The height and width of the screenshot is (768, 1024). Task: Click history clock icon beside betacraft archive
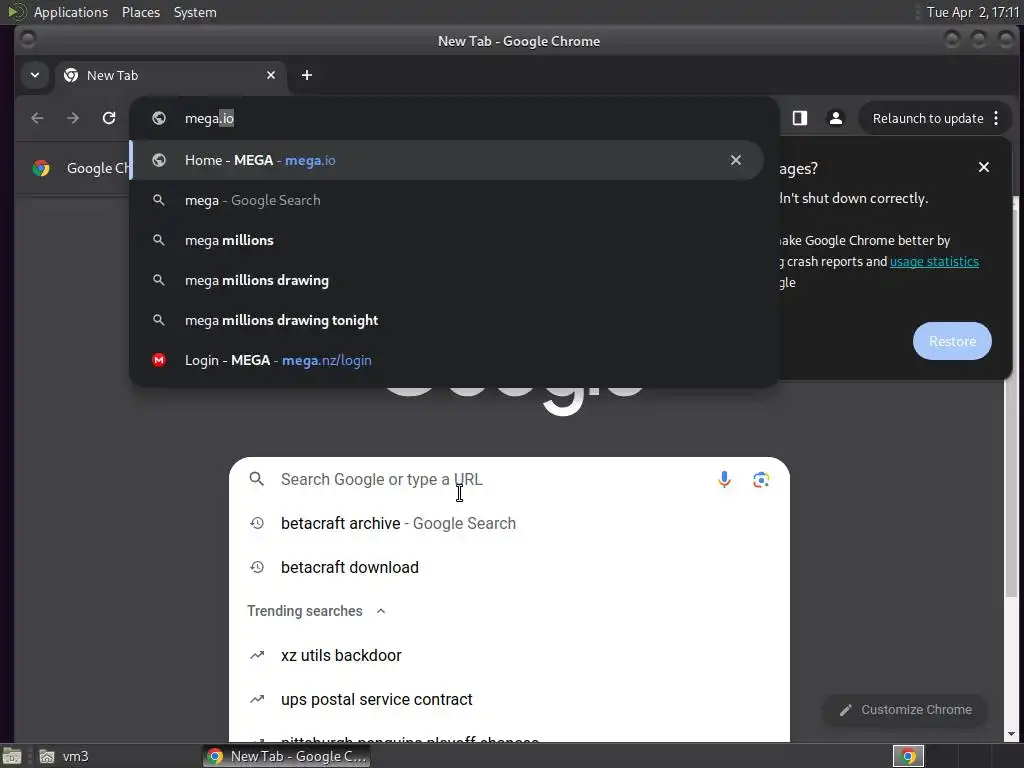pos(257,523)
